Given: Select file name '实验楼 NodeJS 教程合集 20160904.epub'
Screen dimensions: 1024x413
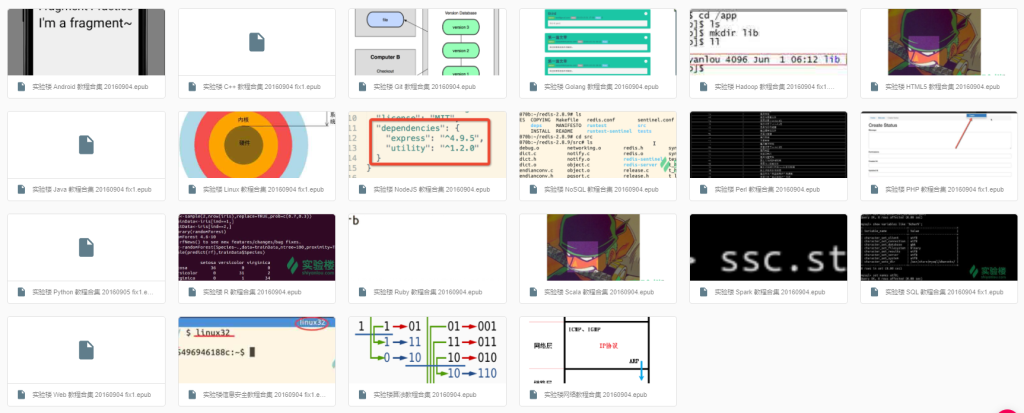Looking at the screenshot, I should (x=431, y=190).
